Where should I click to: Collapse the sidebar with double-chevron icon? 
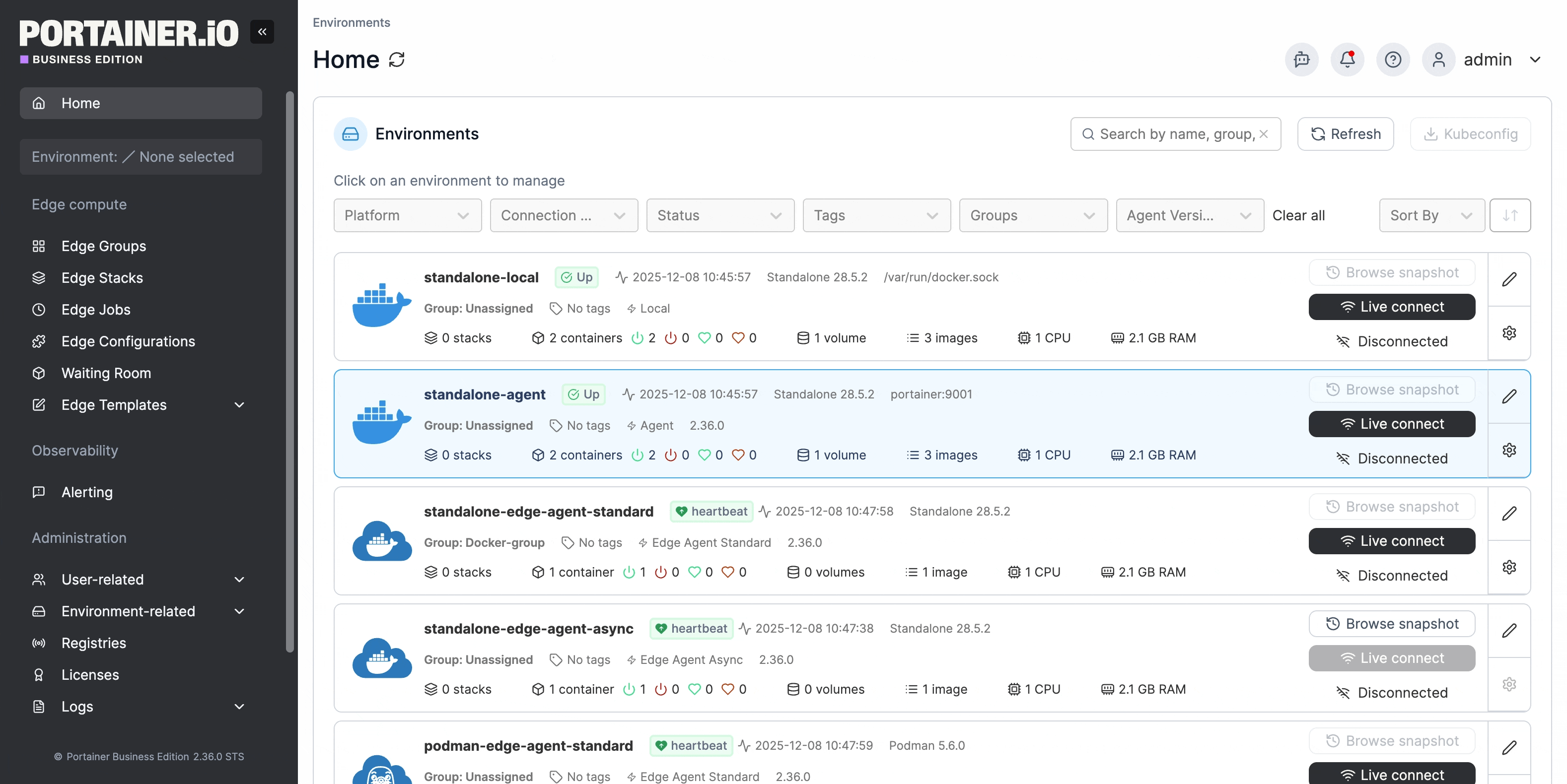coord(262,32)
